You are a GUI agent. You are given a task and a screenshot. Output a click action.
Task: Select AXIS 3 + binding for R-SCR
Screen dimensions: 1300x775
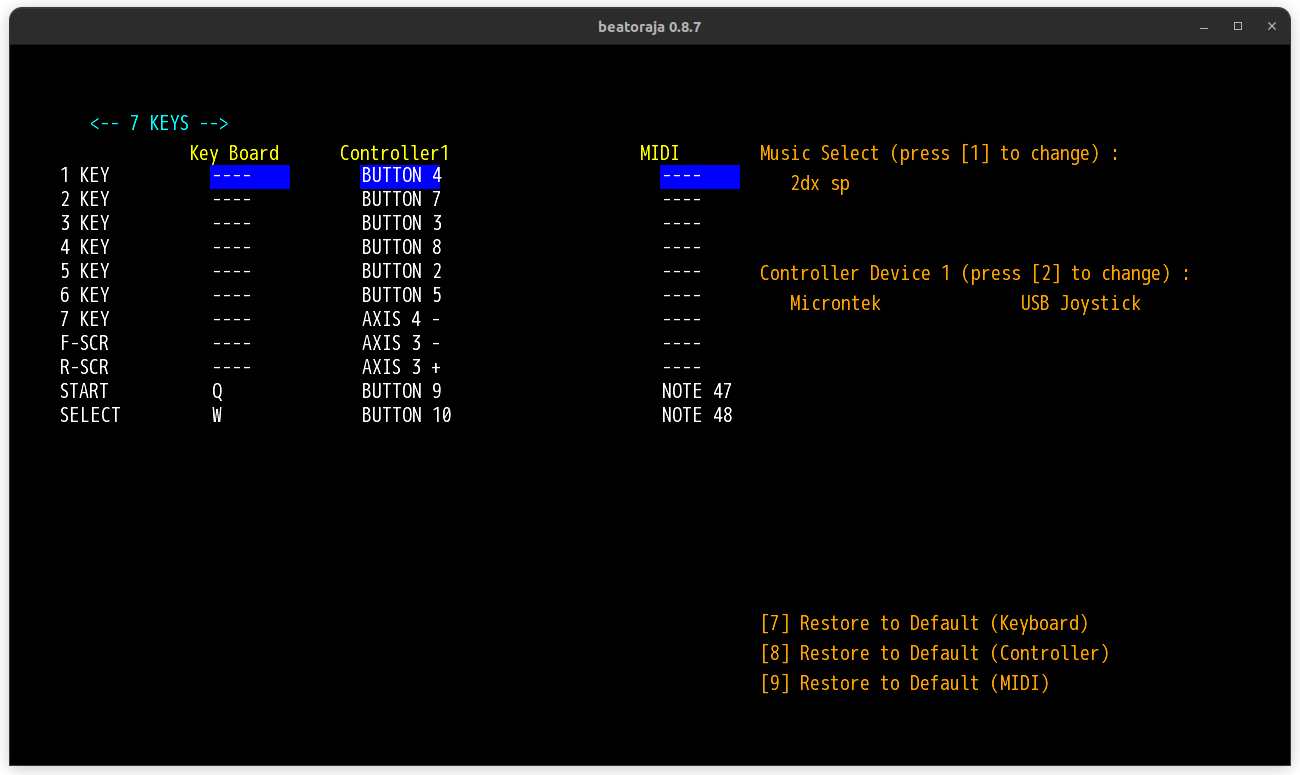[x=401, y=368]
